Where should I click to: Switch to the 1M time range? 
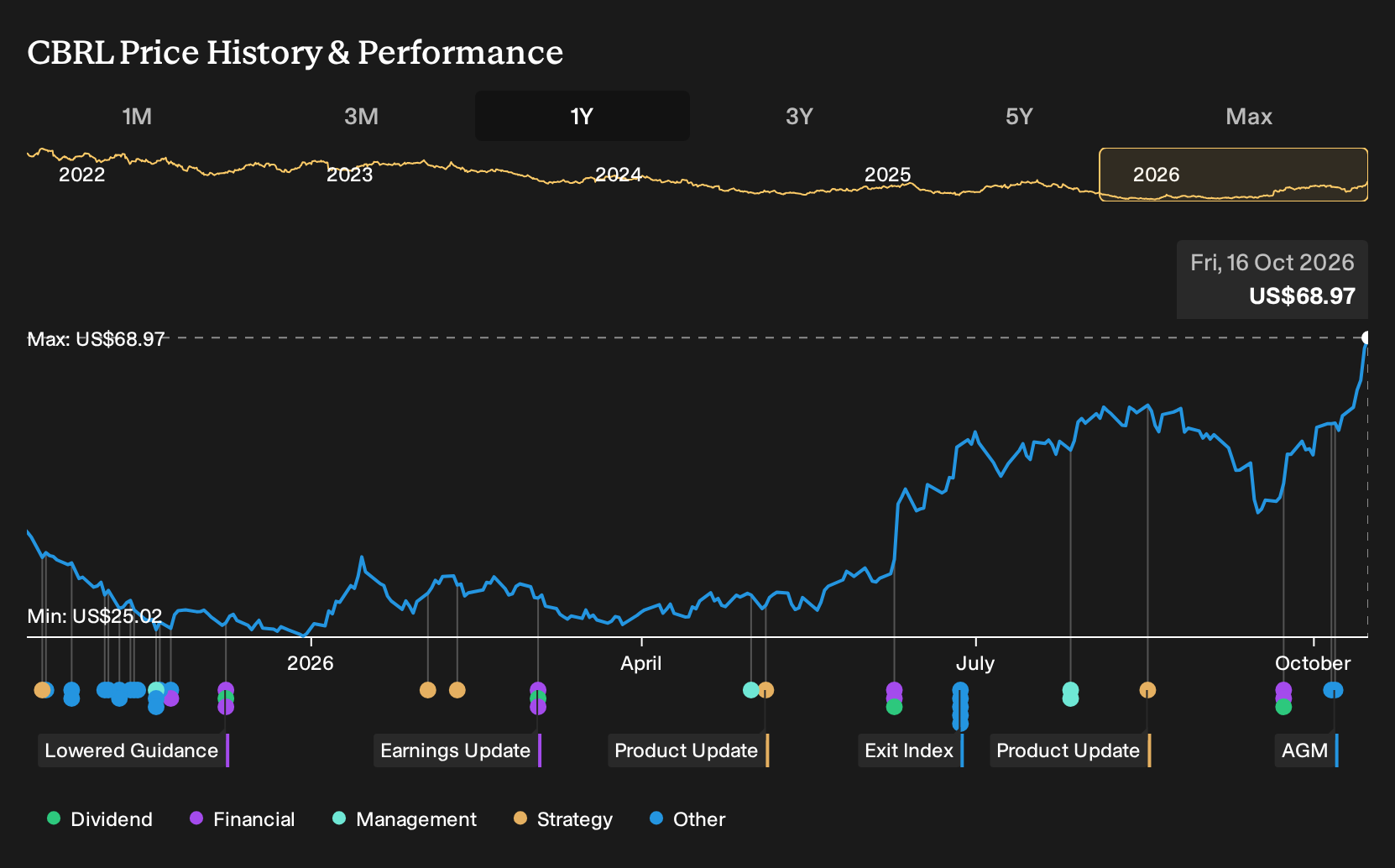137,116
